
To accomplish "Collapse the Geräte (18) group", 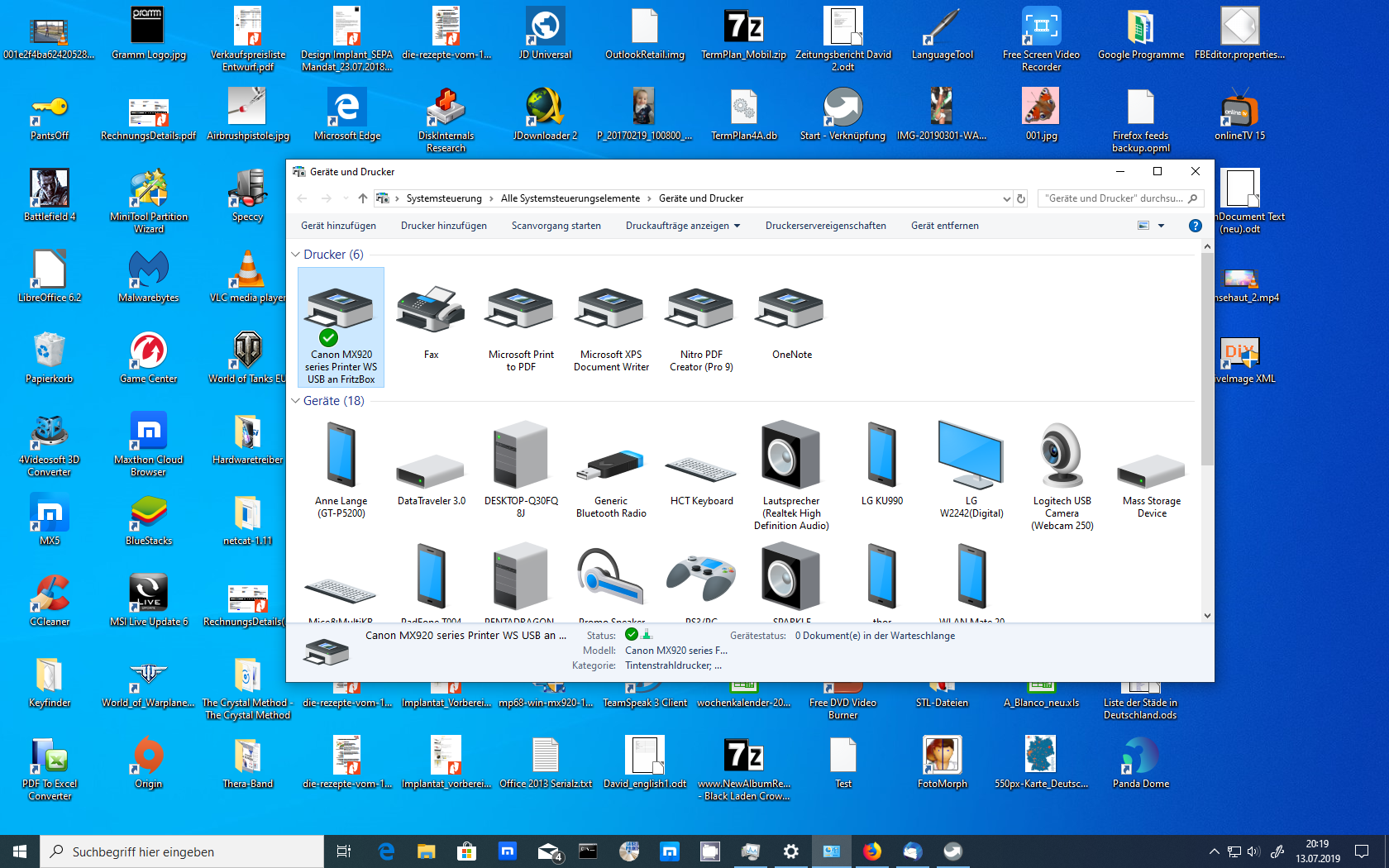I will pyautogui.click(x=296, y=401).
